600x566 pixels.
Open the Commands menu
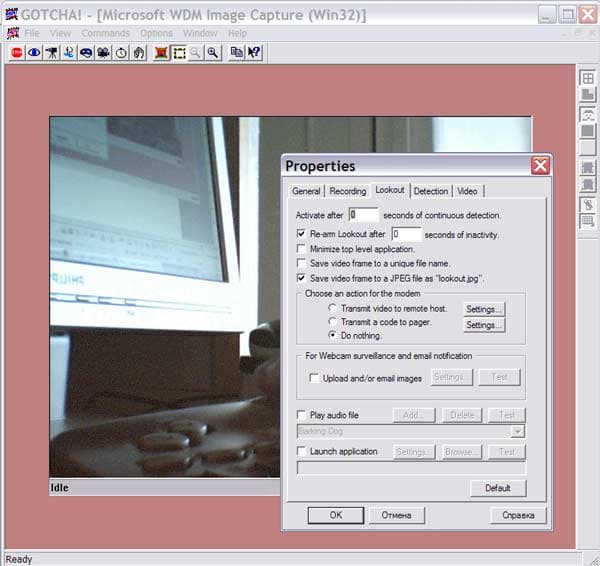coord(106,33)
